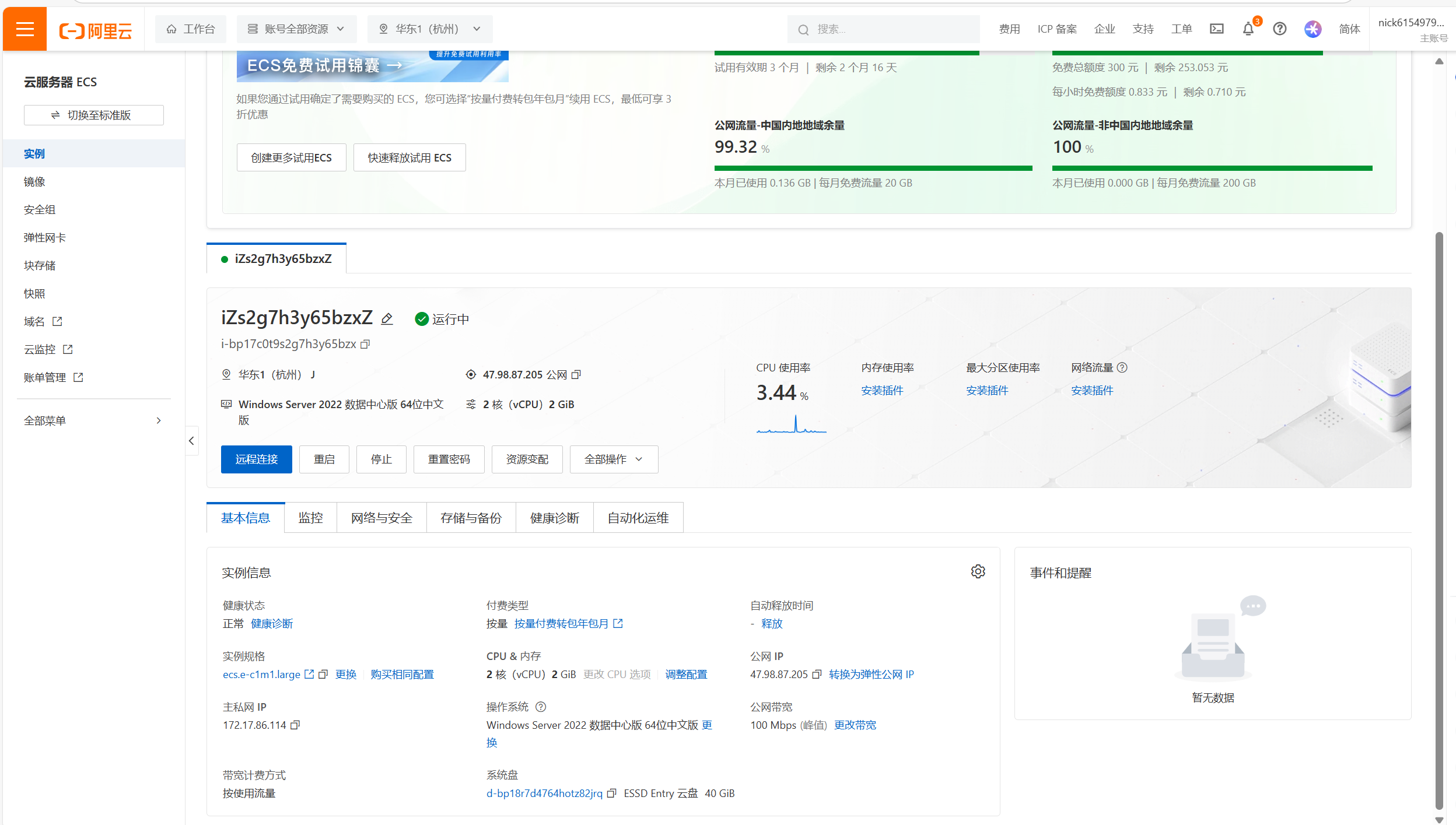Viewport: 1456px width, 825px height.
Task: Click 释放 link under 自动释放时间
Action: click(772, 623)
